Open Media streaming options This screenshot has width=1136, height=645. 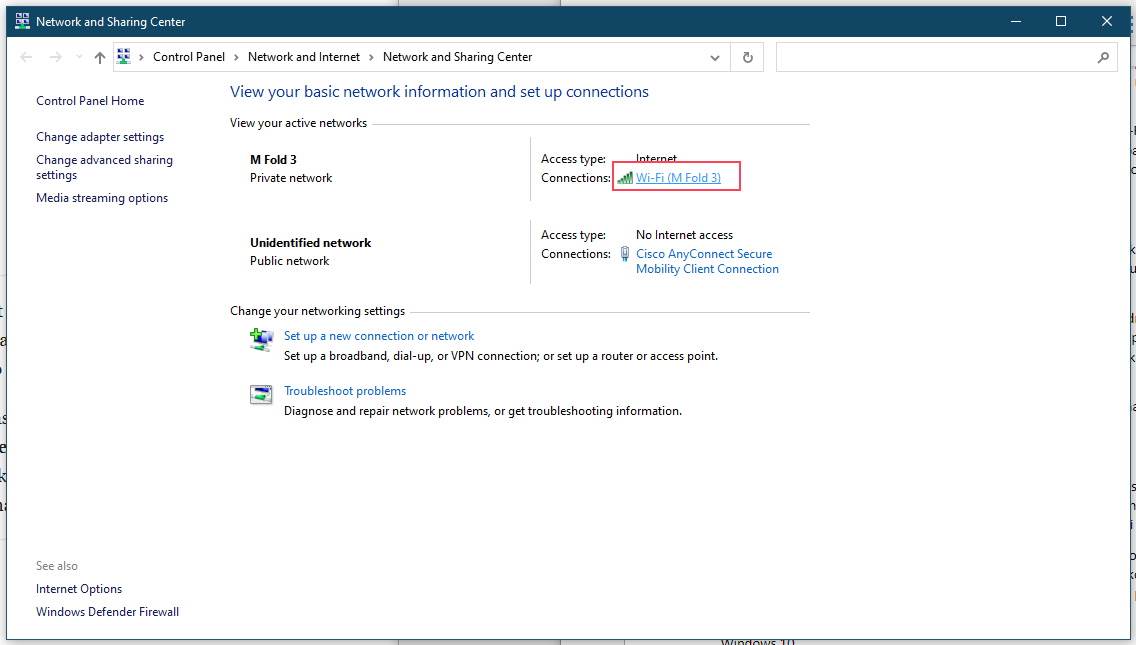[x=102, y=198]
